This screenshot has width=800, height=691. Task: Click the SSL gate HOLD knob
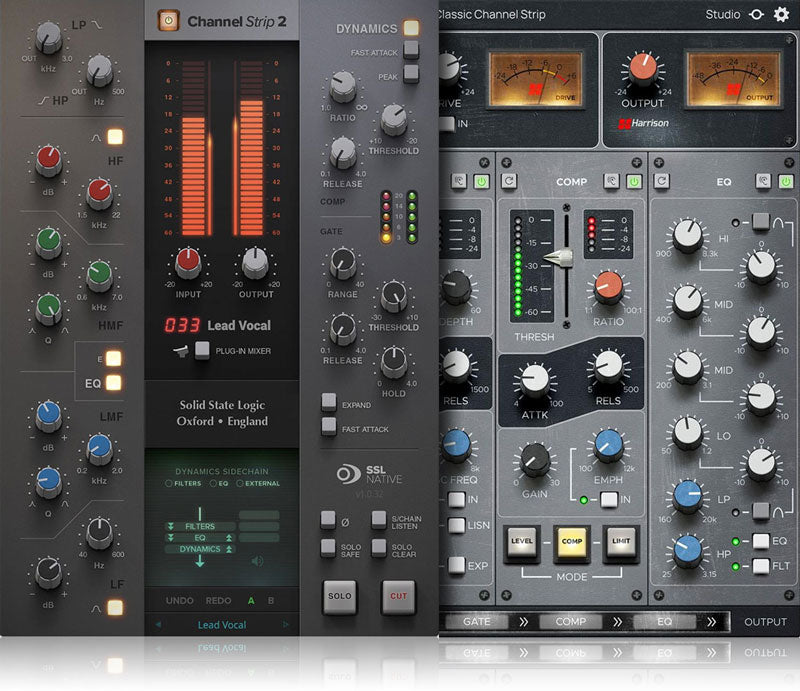point(394,361)
